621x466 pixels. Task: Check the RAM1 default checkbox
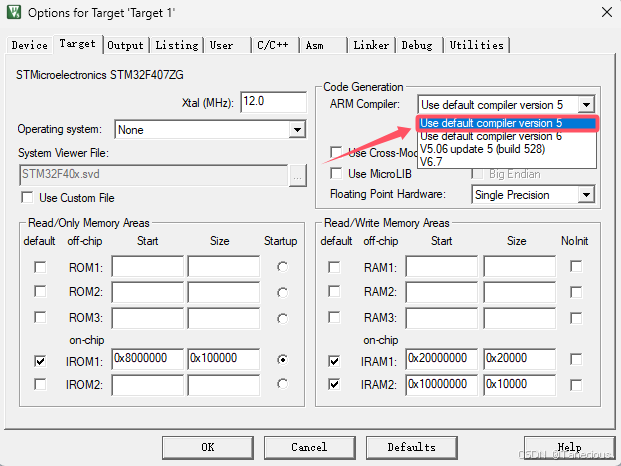click(334, 267)
